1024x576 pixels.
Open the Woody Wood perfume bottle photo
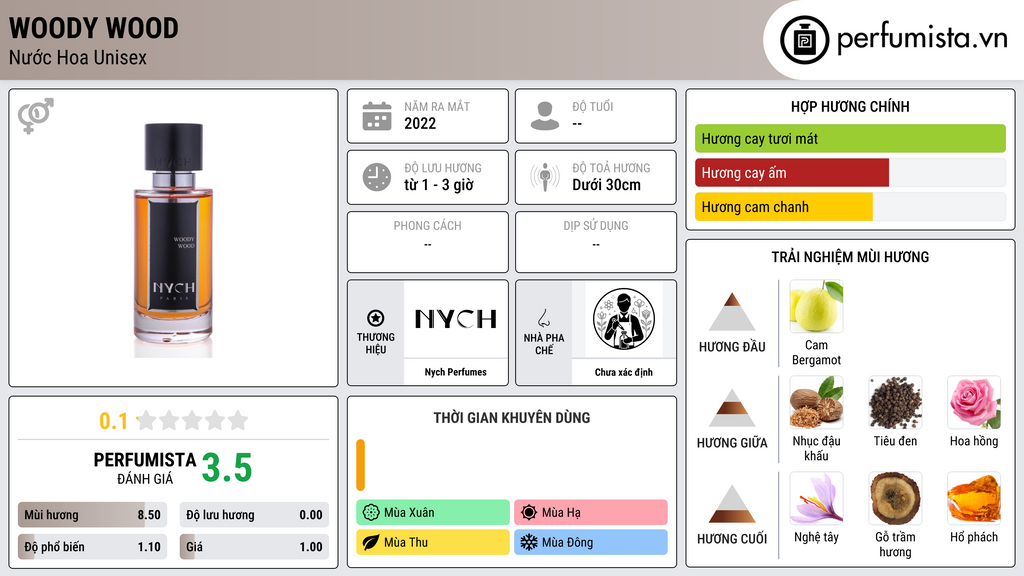click(174, 240)
